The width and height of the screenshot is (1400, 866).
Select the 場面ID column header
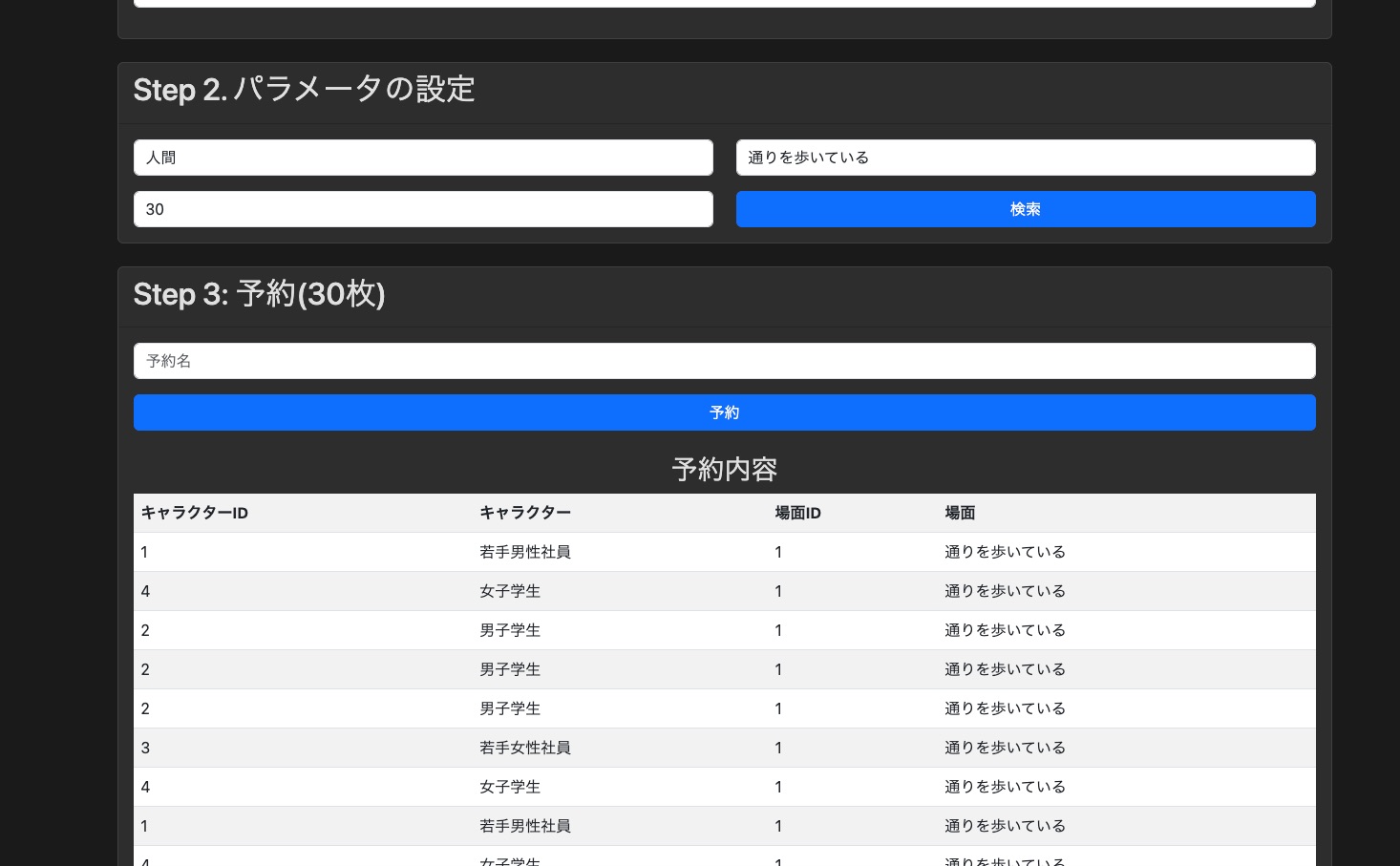797,513
